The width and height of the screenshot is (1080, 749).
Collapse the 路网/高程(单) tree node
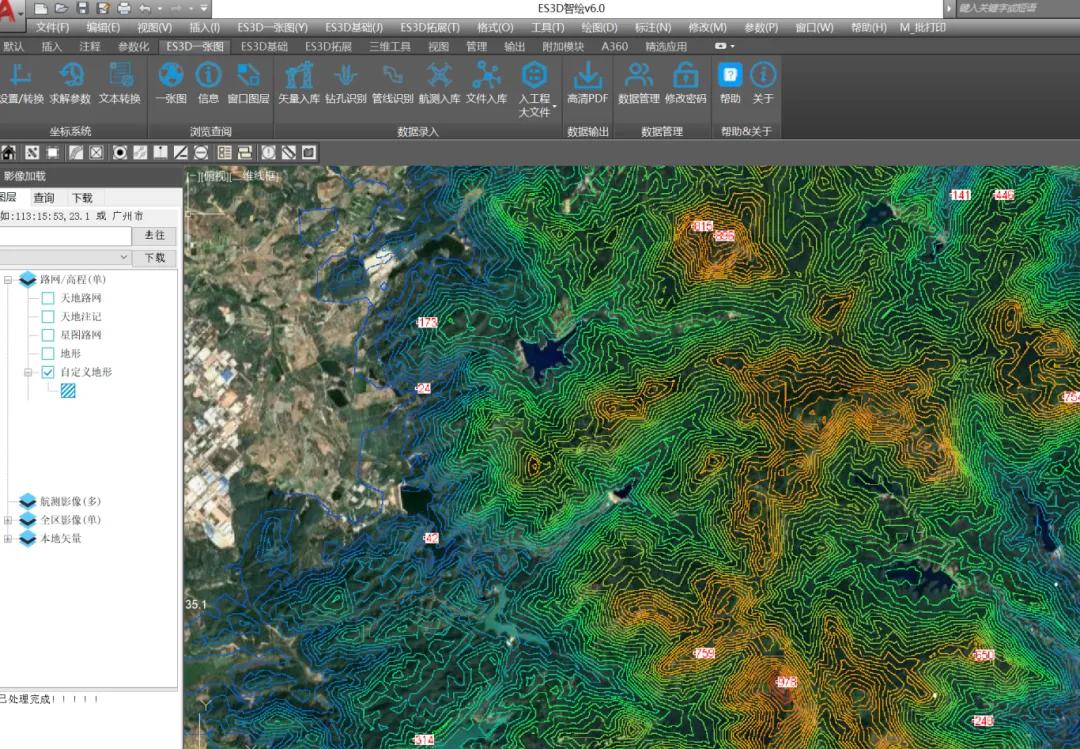[x=8, y=280]
